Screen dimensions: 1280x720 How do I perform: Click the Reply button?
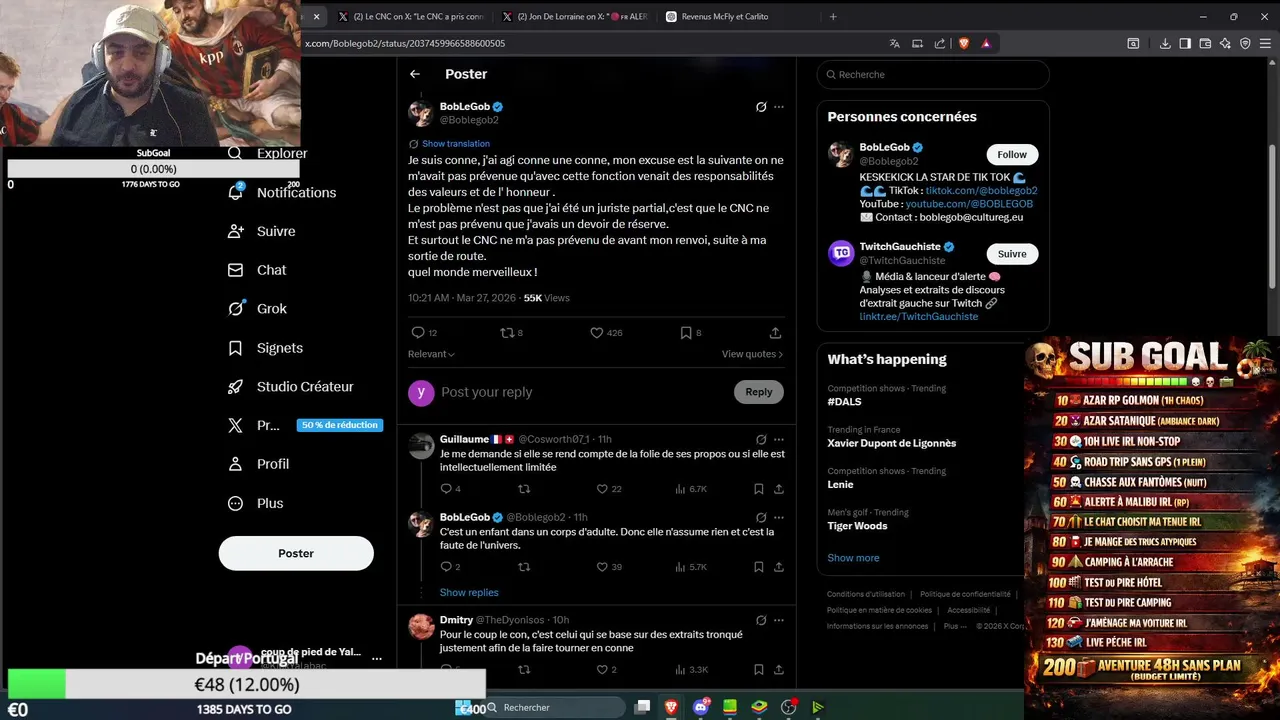[x=759, y=392]
